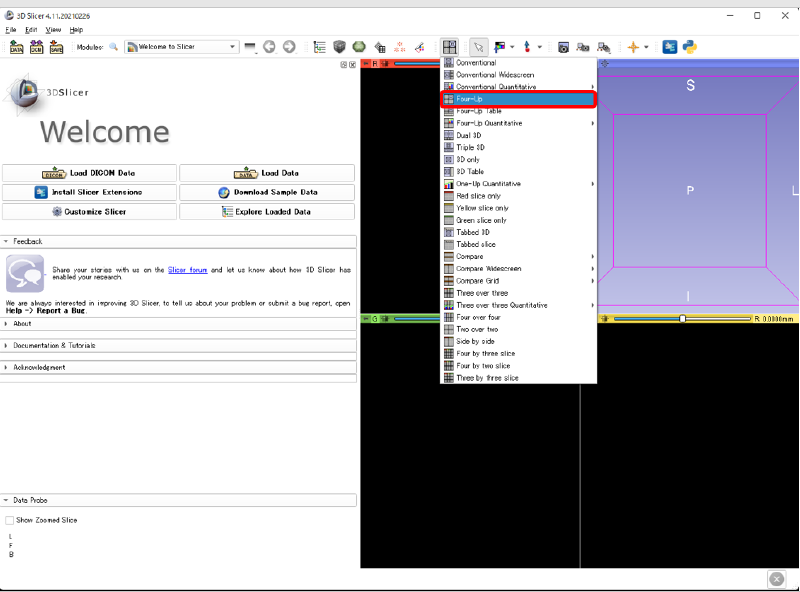Click the Load DICOM data toolbar icon
800x592 pixels.
coord(37,47)
